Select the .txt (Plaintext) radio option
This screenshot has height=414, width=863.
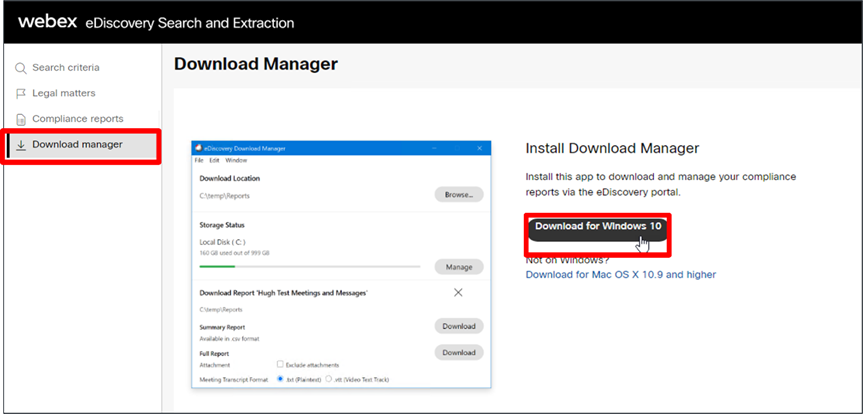pos(281,379)
